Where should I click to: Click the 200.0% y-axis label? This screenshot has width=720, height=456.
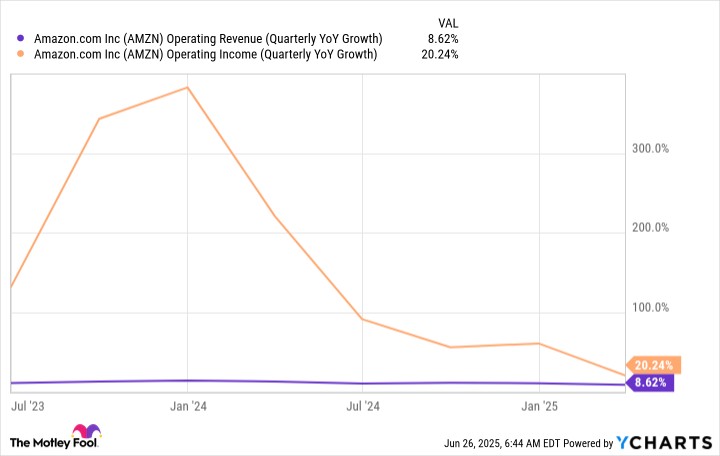tap(650, 227)
